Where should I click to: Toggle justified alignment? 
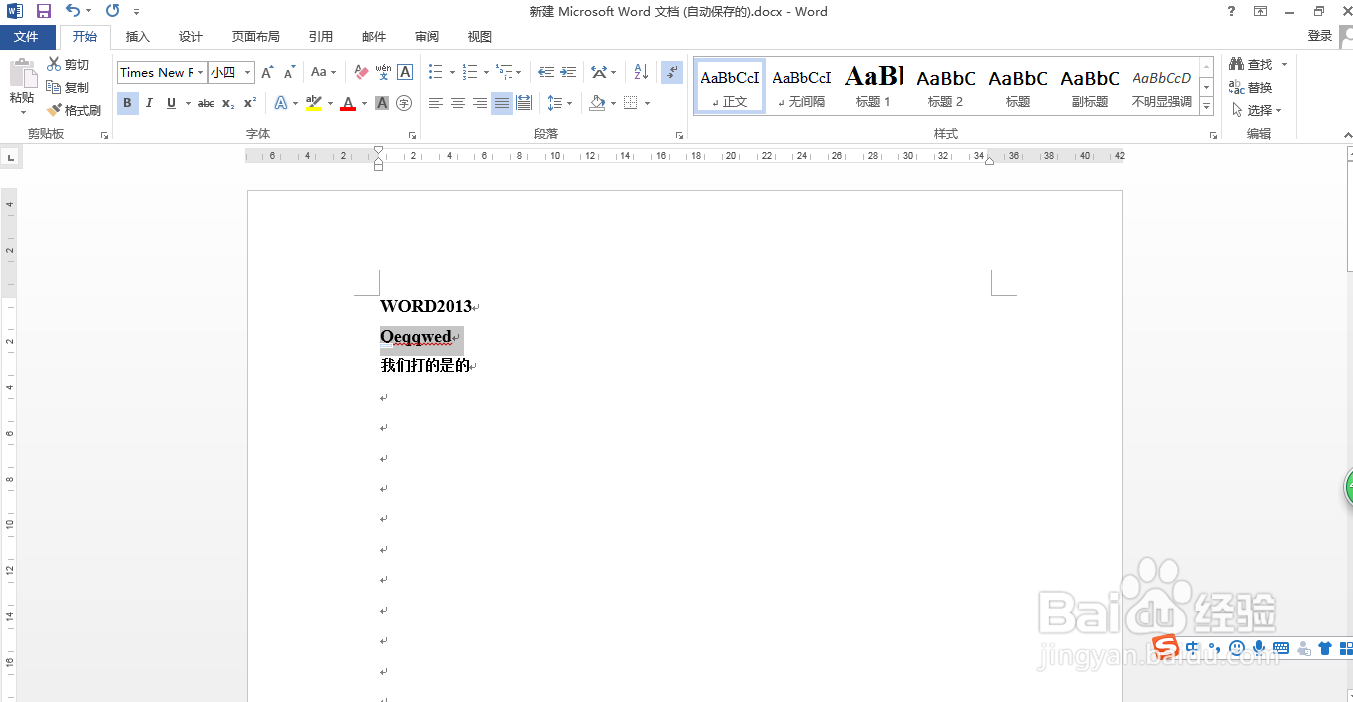click(x=502, y=103)
